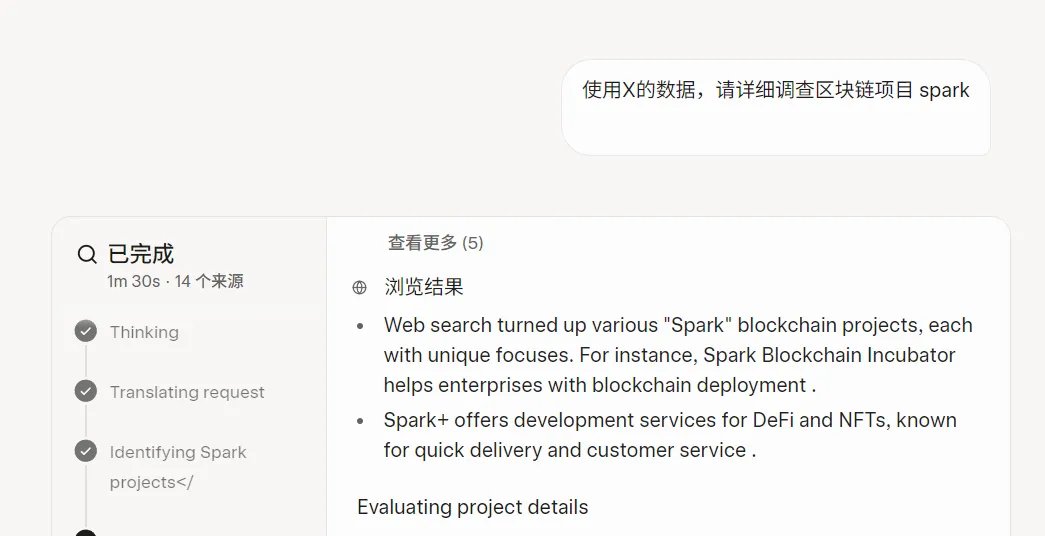Click the checkmark icon beside Translating request

coord(85,391)
